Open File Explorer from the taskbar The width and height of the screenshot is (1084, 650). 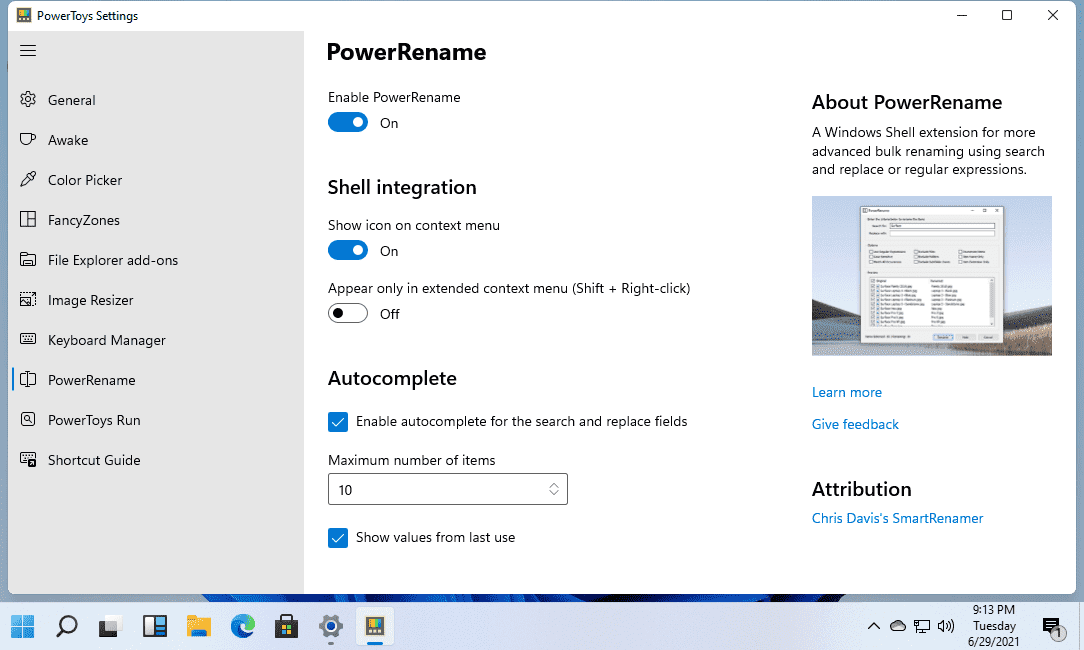tap(198, 626)
